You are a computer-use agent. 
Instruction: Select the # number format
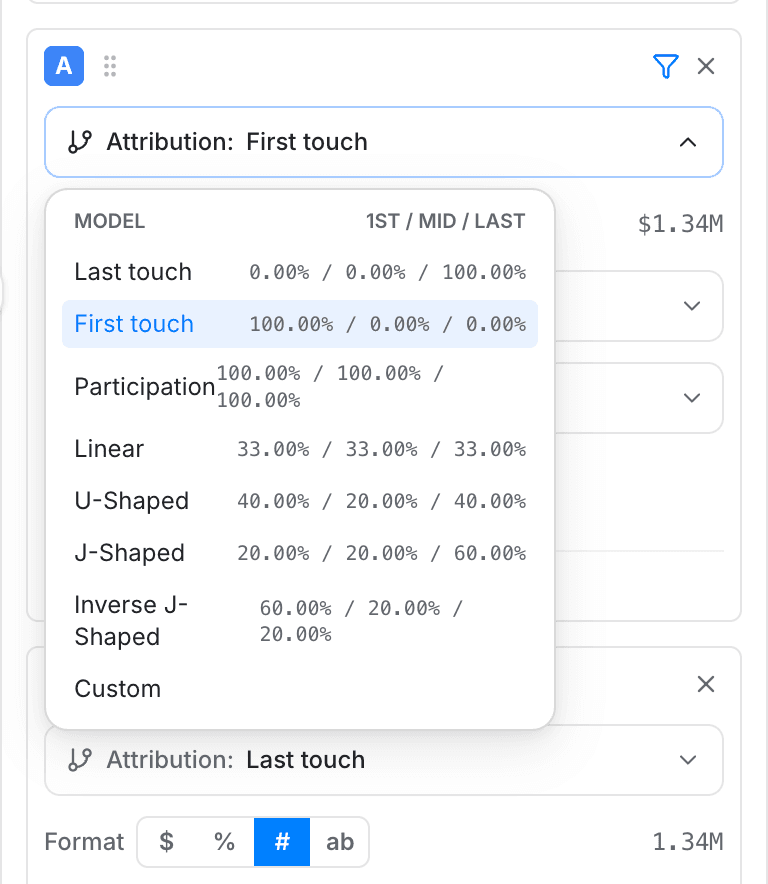[x=282, y=842]
